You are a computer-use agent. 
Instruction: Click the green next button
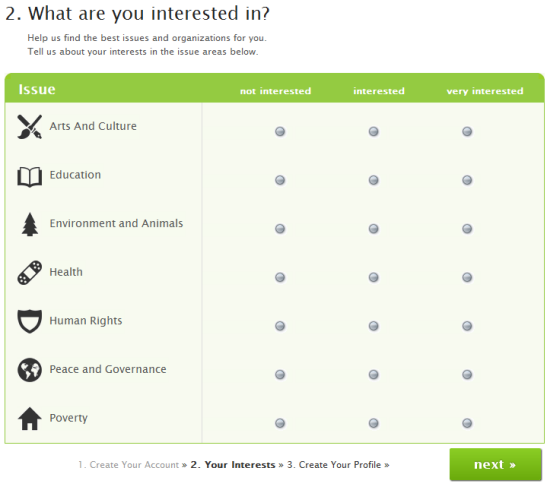496,464
